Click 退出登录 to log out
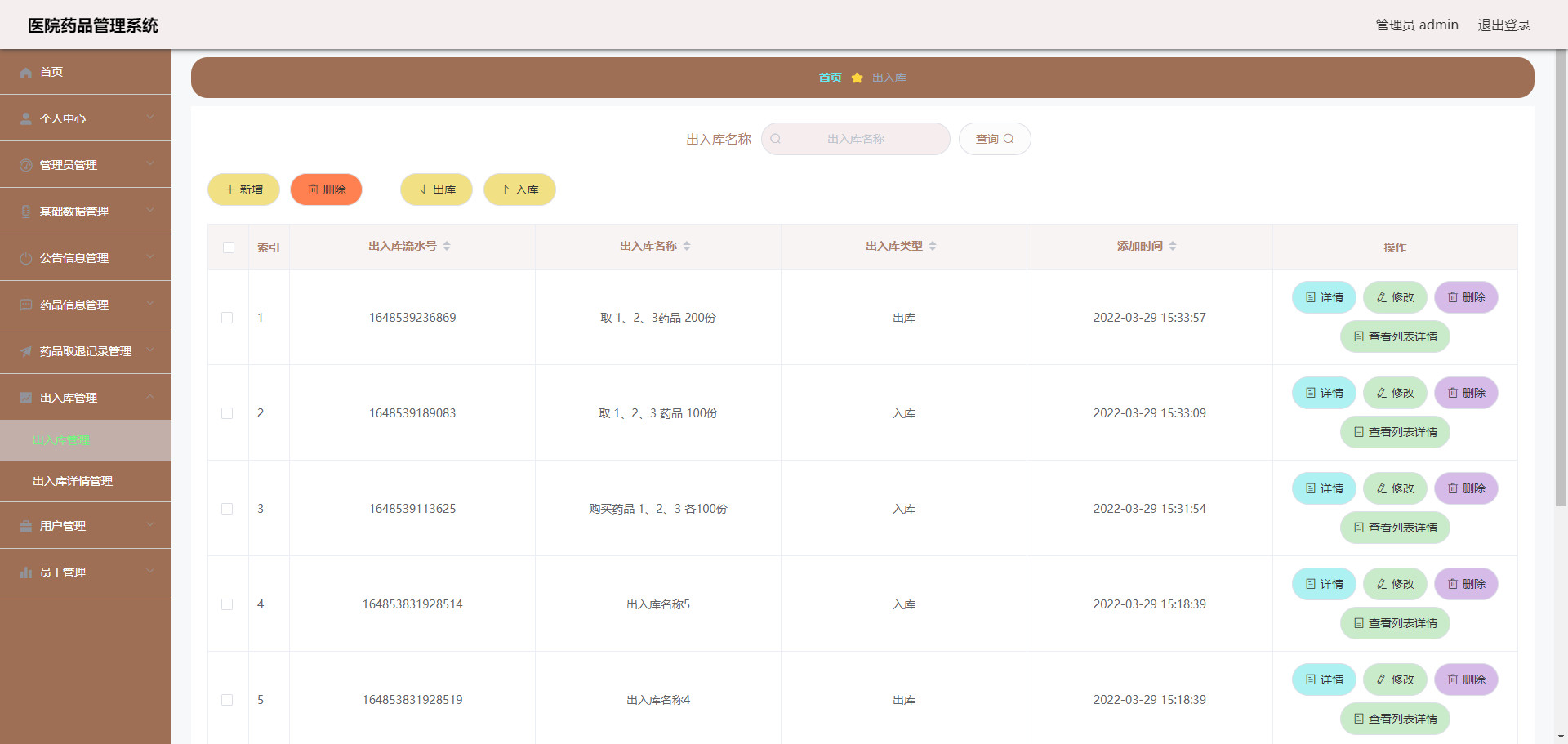 click(x=1503, y=25)
